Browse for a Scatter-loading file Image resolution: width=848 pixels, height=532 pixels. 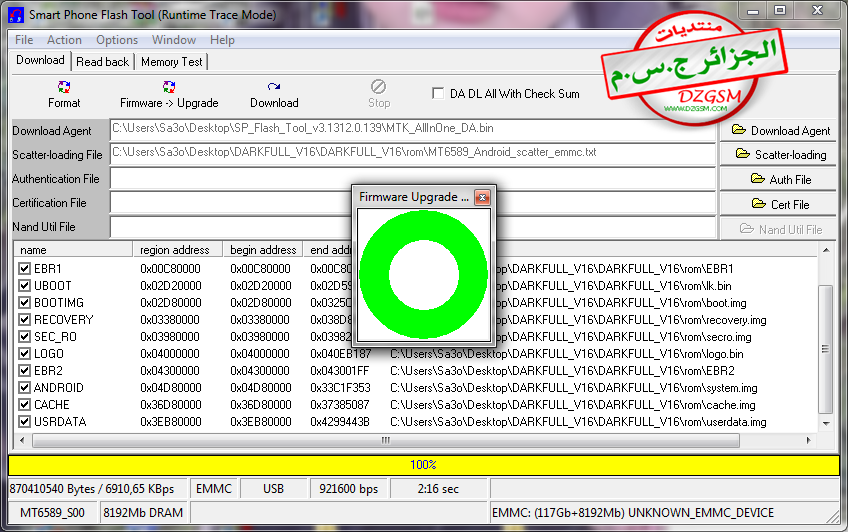(778, 155)
